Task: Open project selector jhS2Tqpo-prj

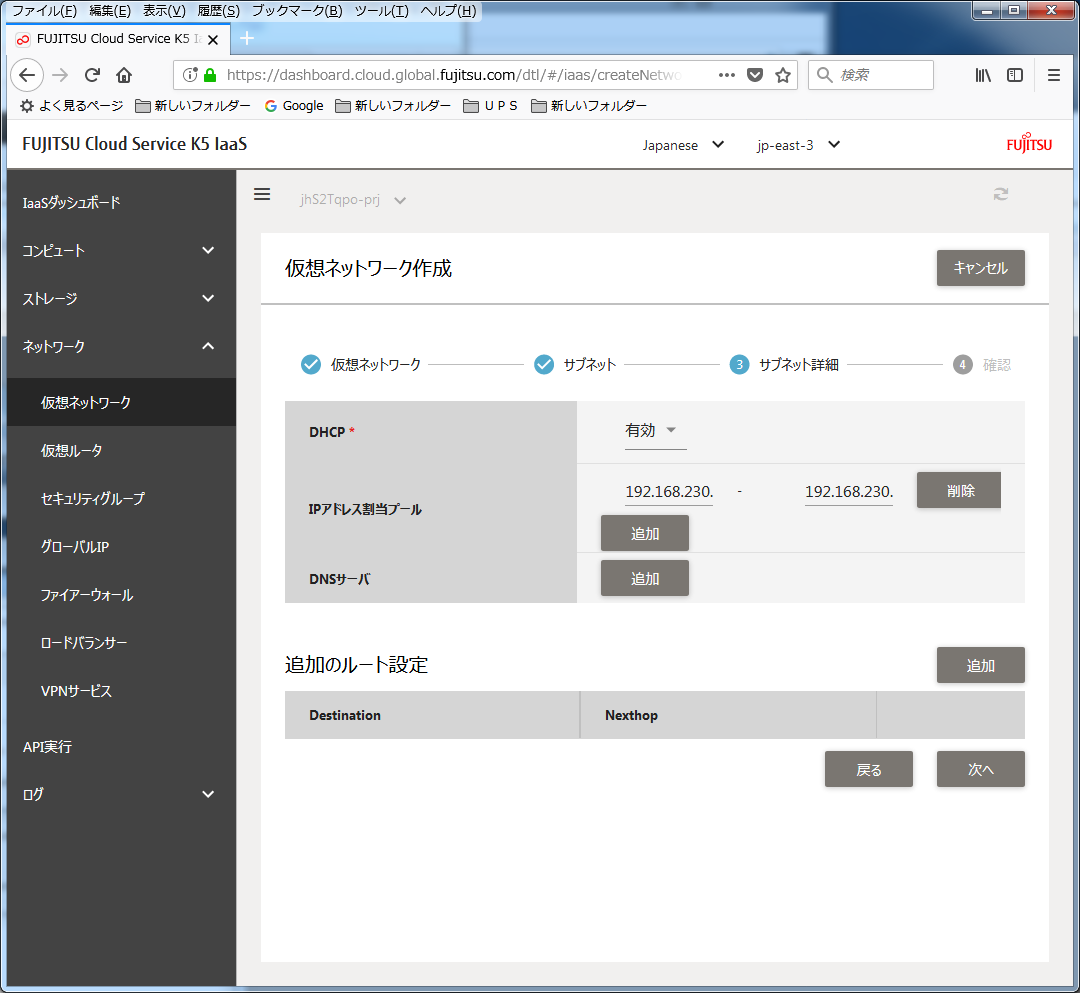Action: [x=353, y=200]
